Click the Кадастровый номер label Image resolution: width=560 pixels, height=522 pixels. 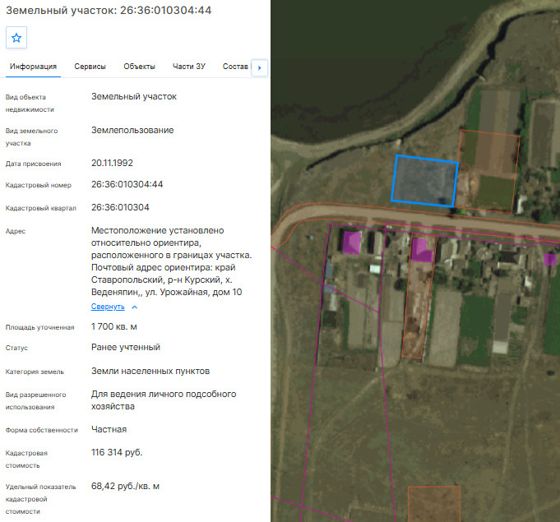tap(39, 185)
